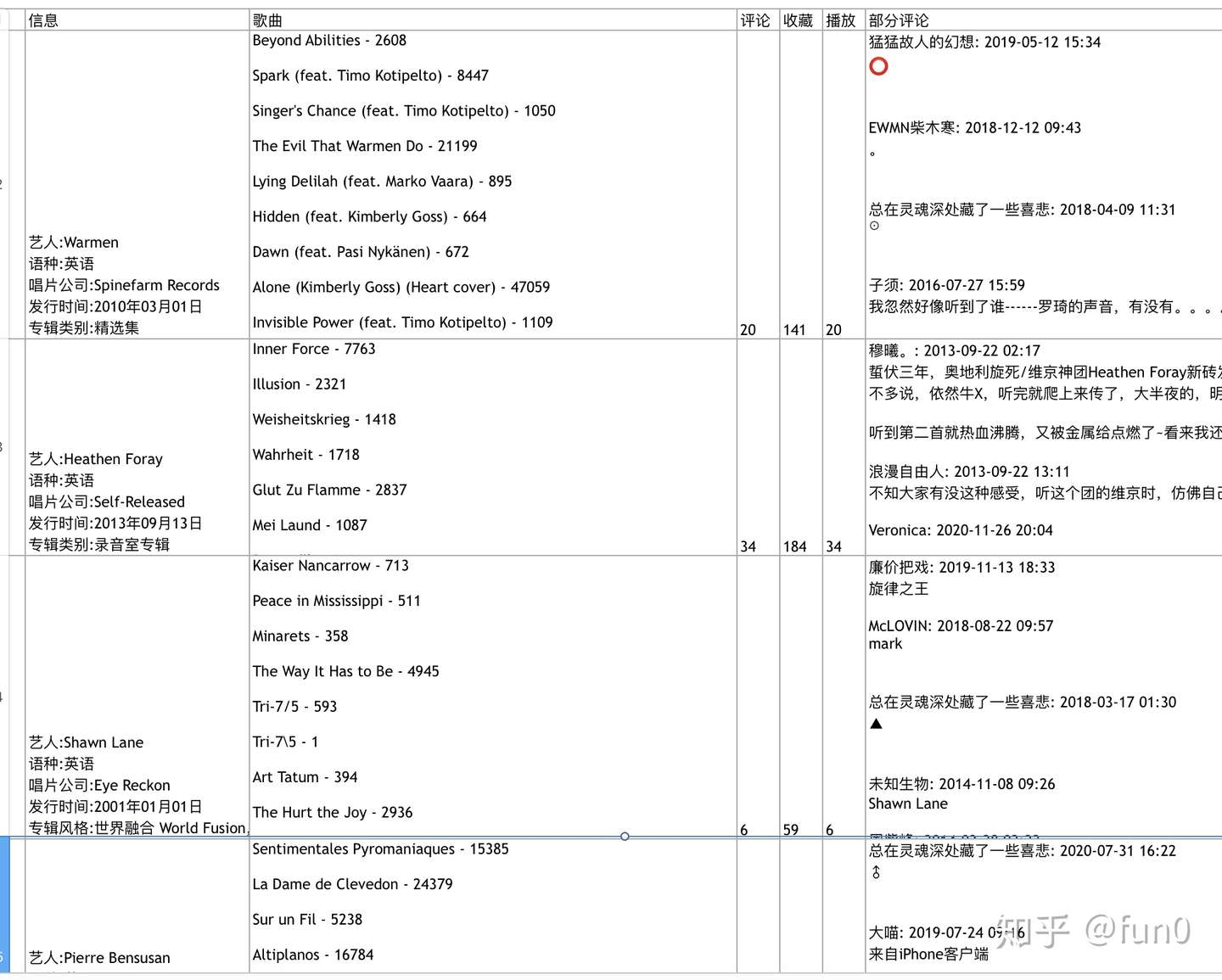Click the song Peace in Mississippi - 511
The image size is (1222, 980).
point(336,601)
